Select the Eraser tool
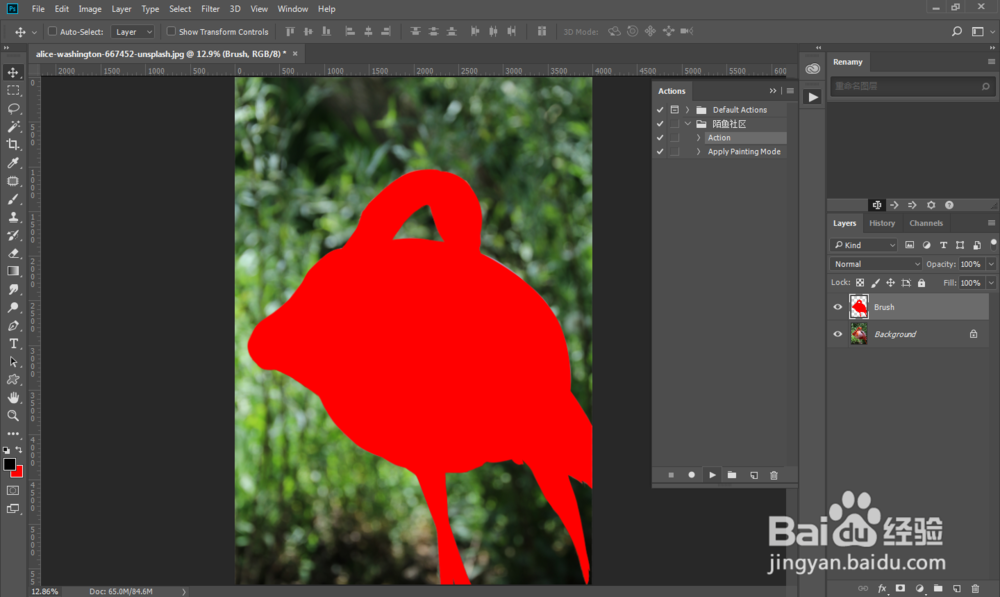1000x597 pixels. [x=13, y=253]
